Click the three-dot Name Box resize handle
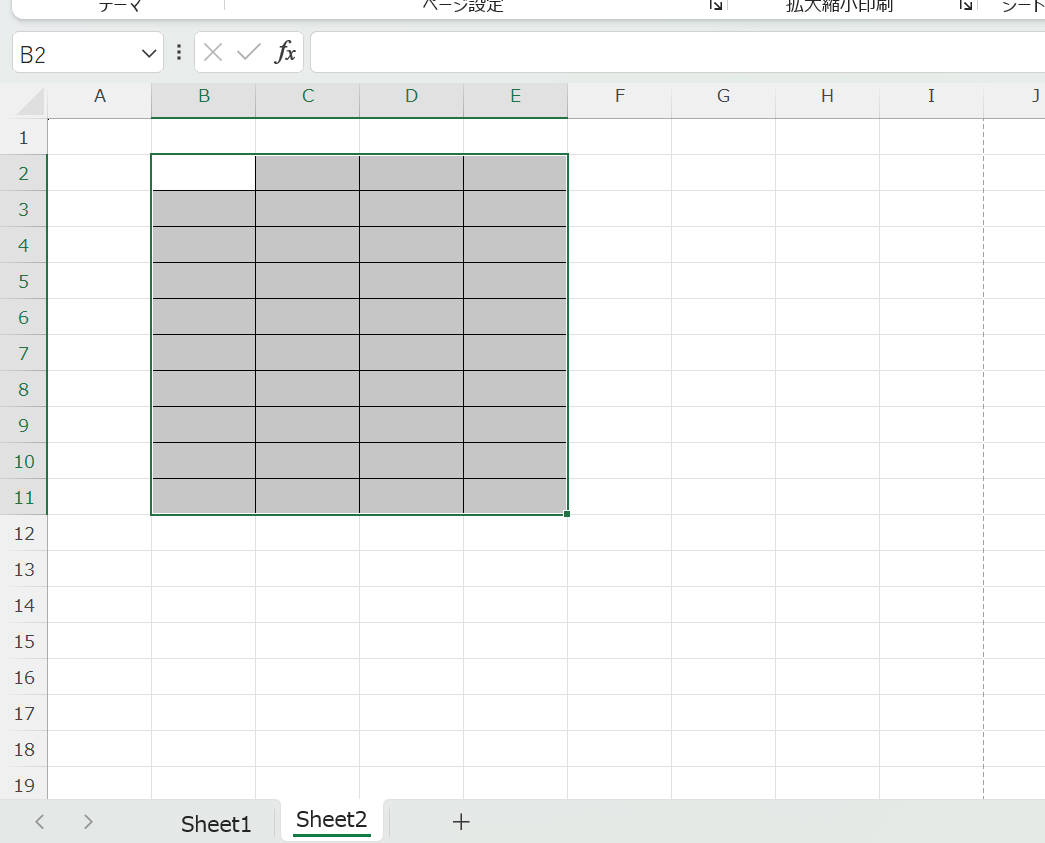The width and height of the screenshot is (1045, 843). click(179, 53)
